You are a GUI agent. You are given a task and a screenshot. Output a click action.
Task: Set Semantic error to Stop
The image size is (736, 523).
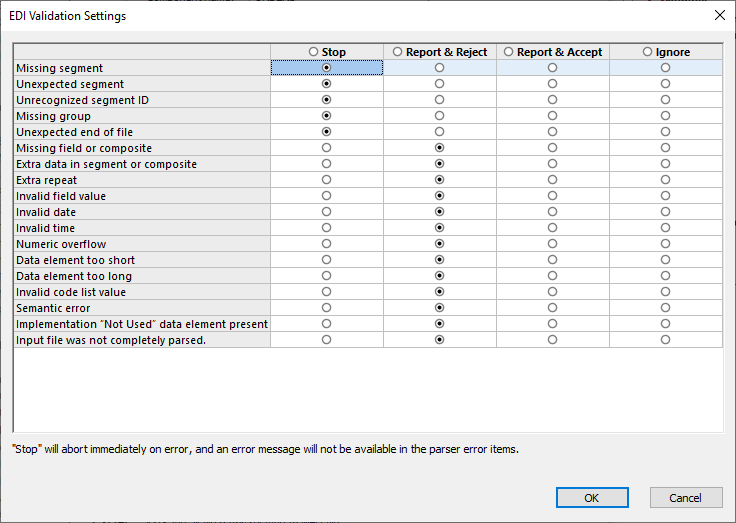click(326, 308)
